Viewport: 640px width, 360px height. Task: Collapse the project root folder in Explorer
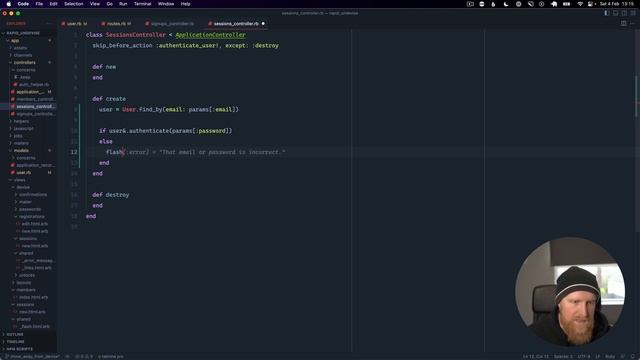[23, 33]
